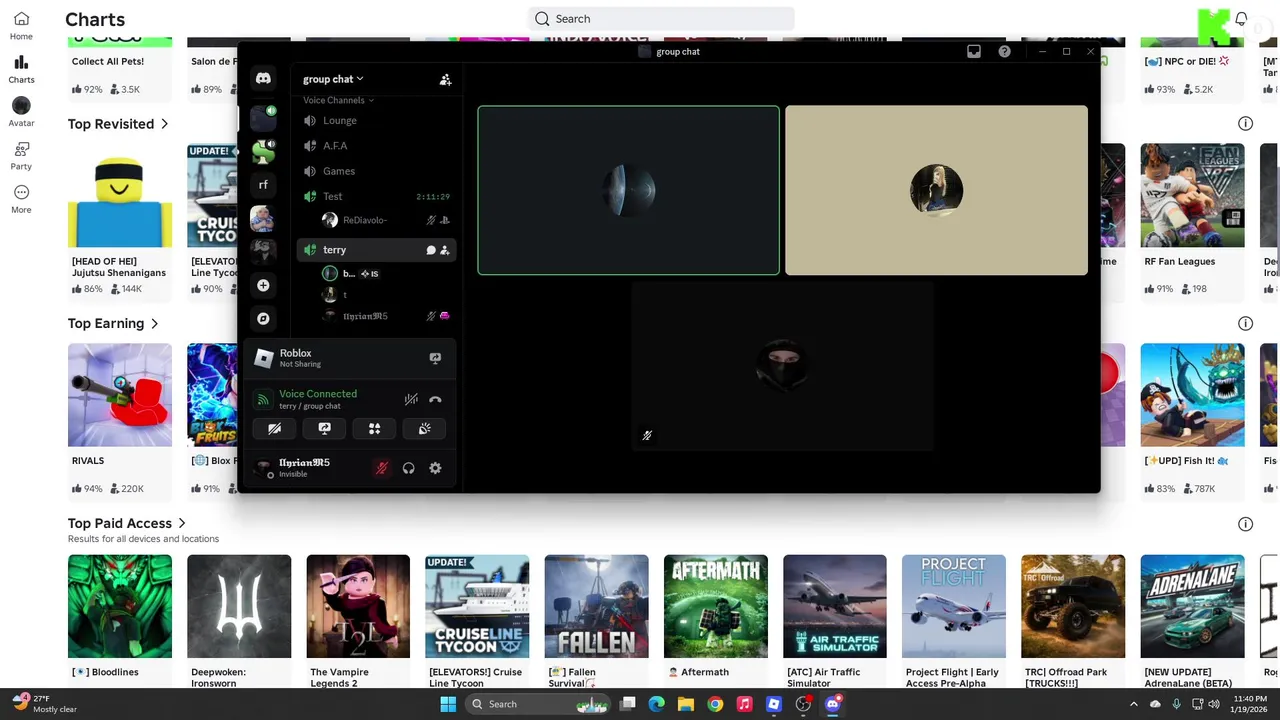
Task: Open Discord help icon in title bar
Action: [x=1004, y=51]
